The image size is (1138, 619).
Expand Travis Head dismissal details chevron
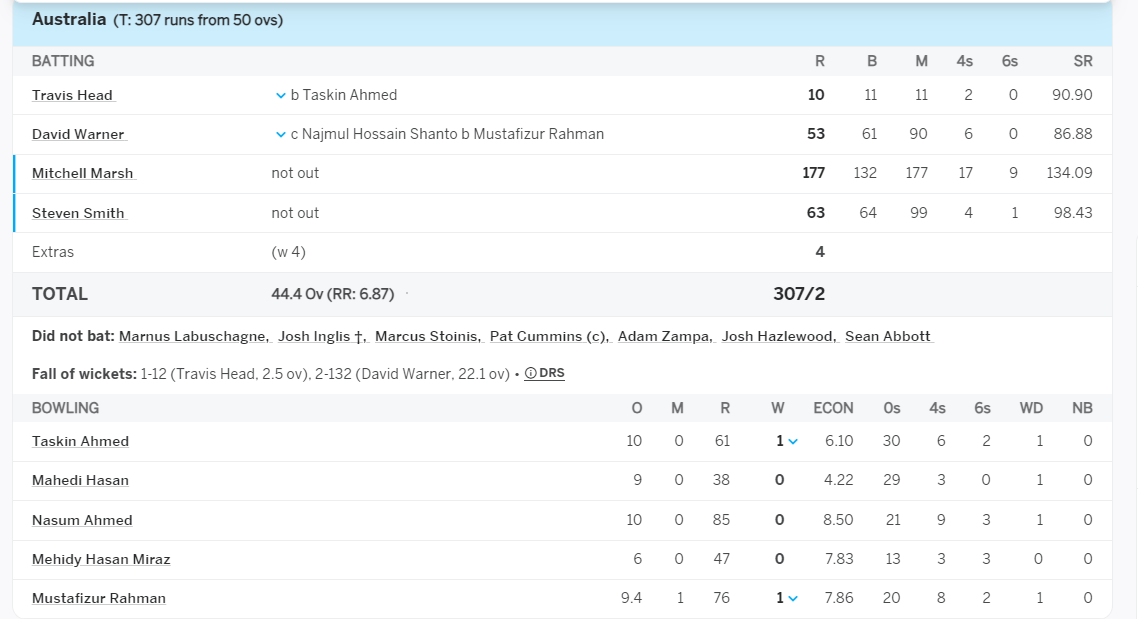point(280,95)
